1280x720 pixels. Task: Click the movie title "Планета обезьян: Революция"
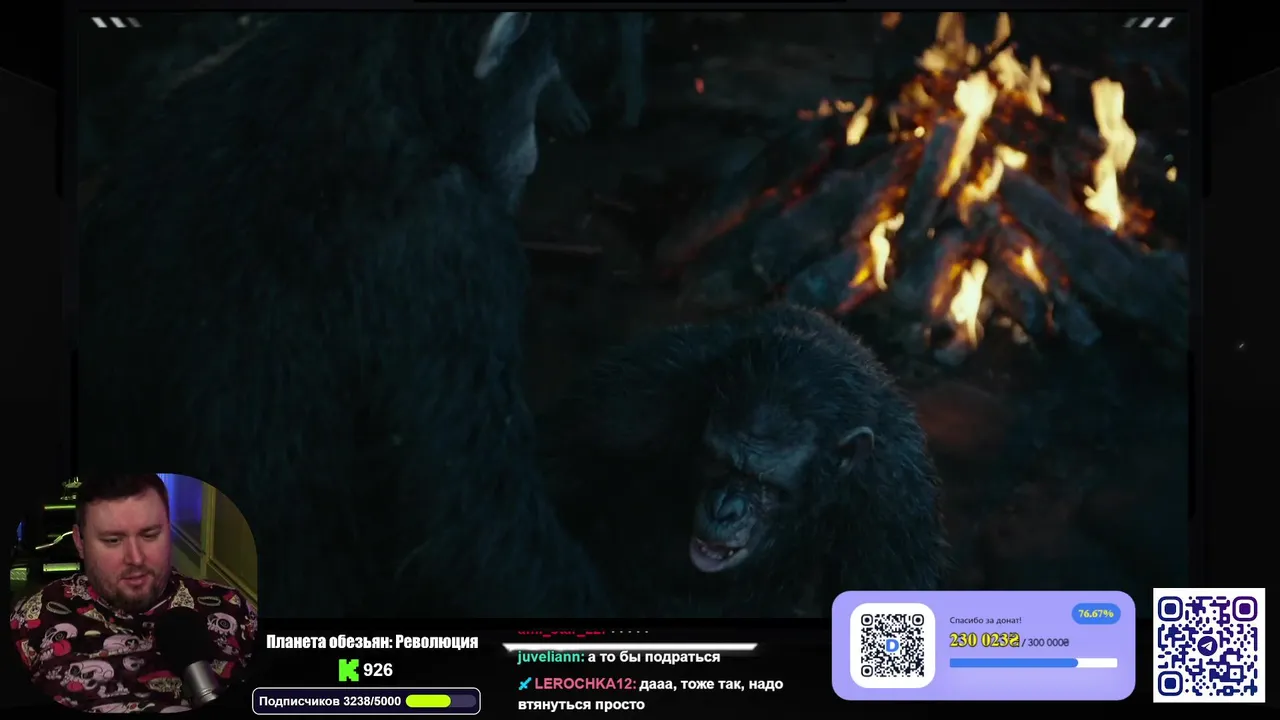[372, 642]
